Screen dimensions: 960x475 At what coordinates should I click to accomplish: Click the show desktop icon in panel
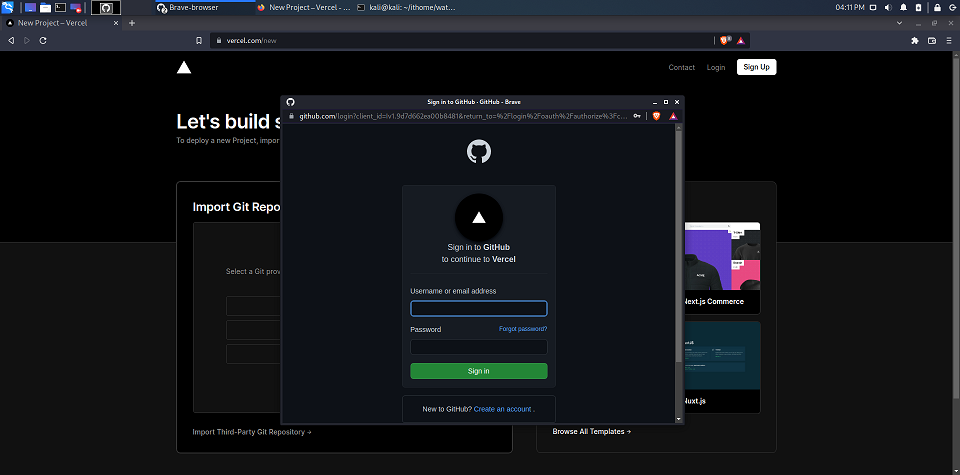pos(31,7)
